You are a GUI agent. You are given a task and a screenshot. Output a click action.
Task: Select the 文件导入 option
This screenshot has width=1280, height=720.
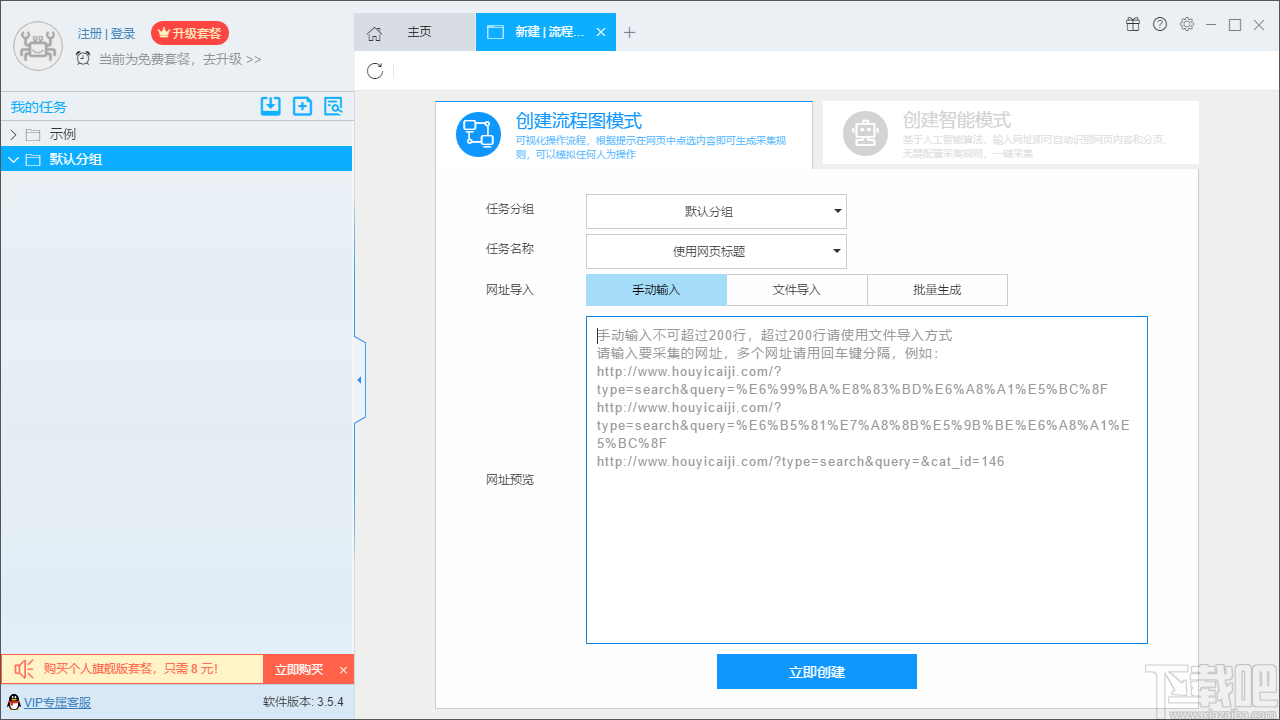point(797,290)
